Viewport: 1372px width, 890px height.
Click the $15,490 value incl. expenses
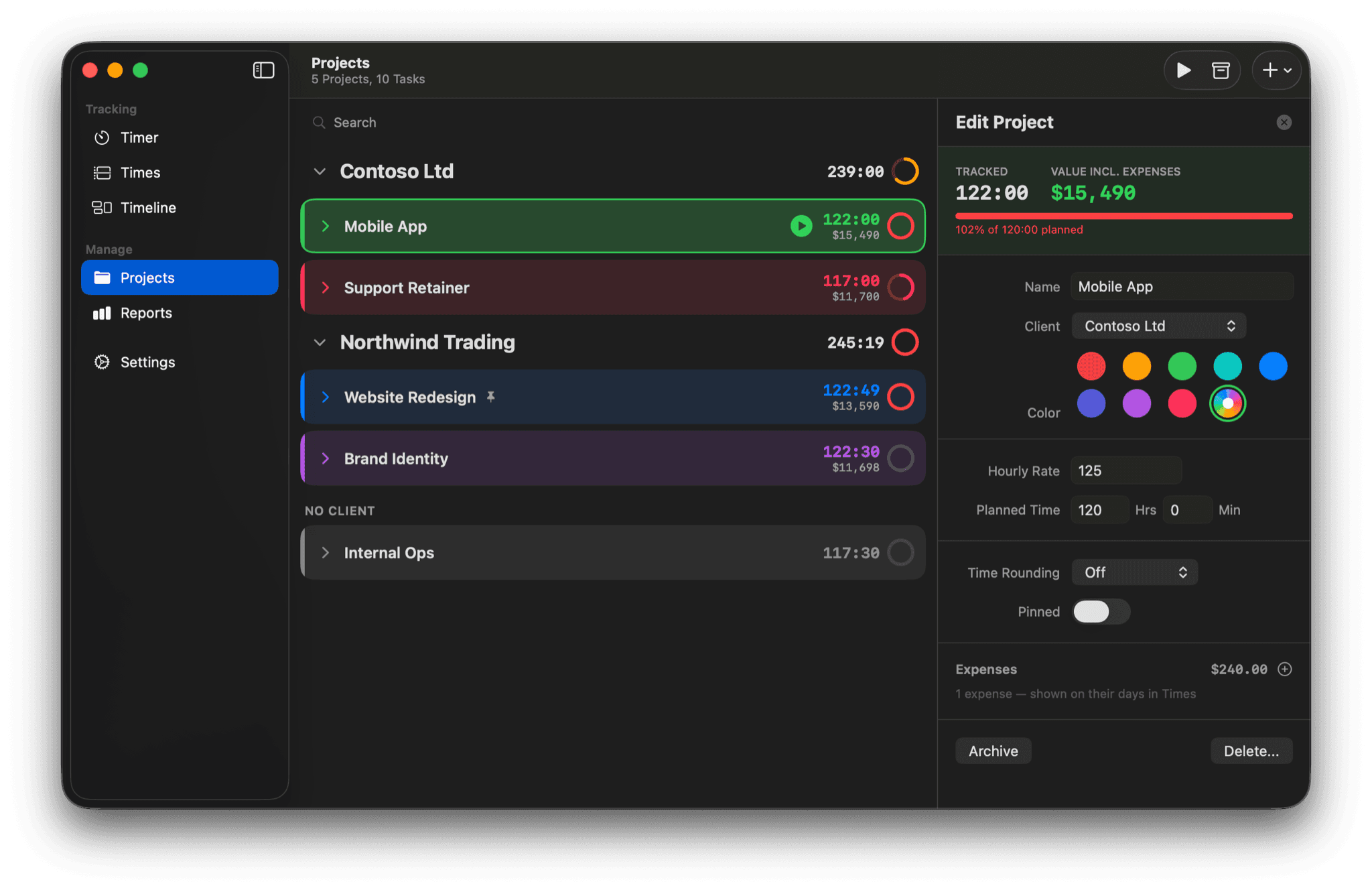(1093, 193)
